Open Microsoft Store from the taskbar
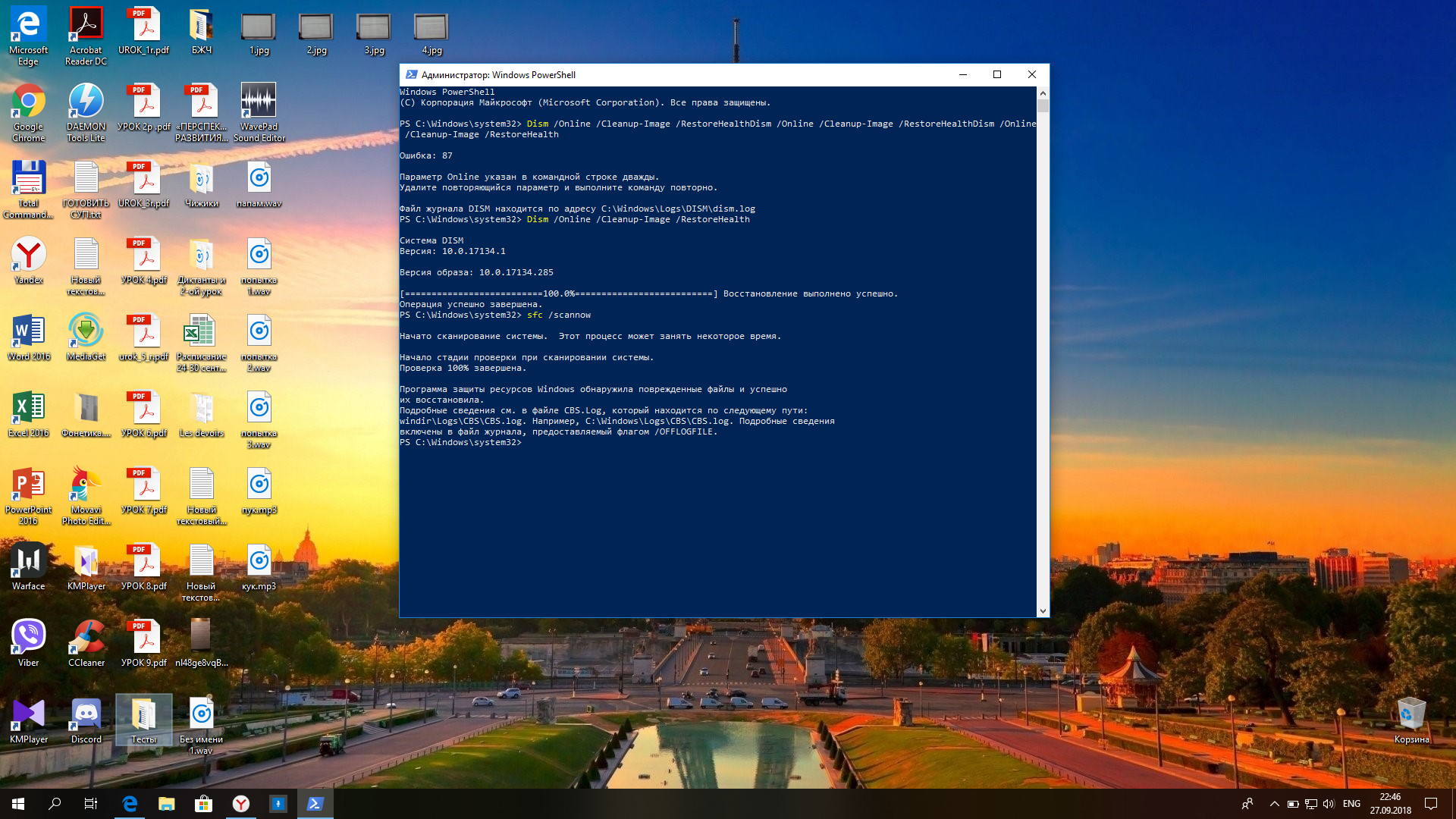 pos(203,804)
